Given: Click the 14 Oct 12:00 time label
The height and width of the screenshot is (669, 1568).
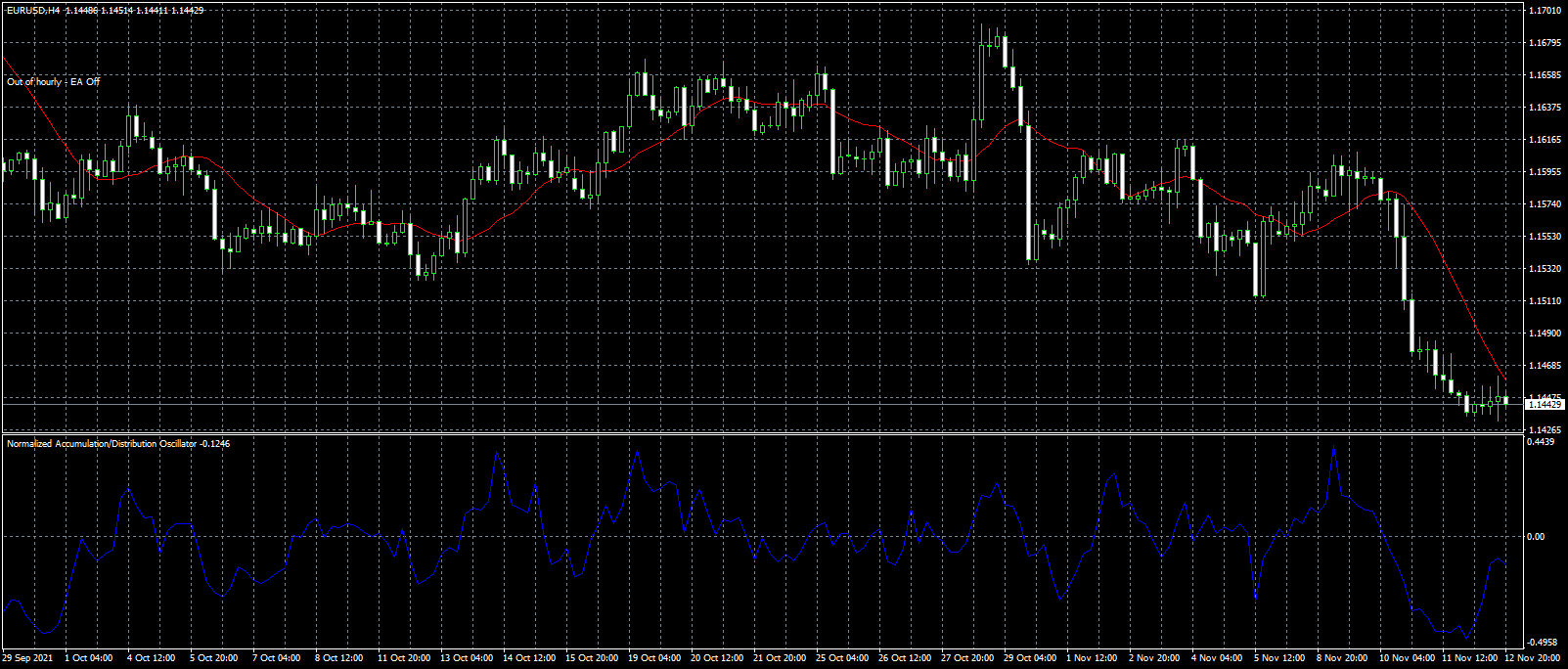Looking at the screenshot, I should [529, 658].
